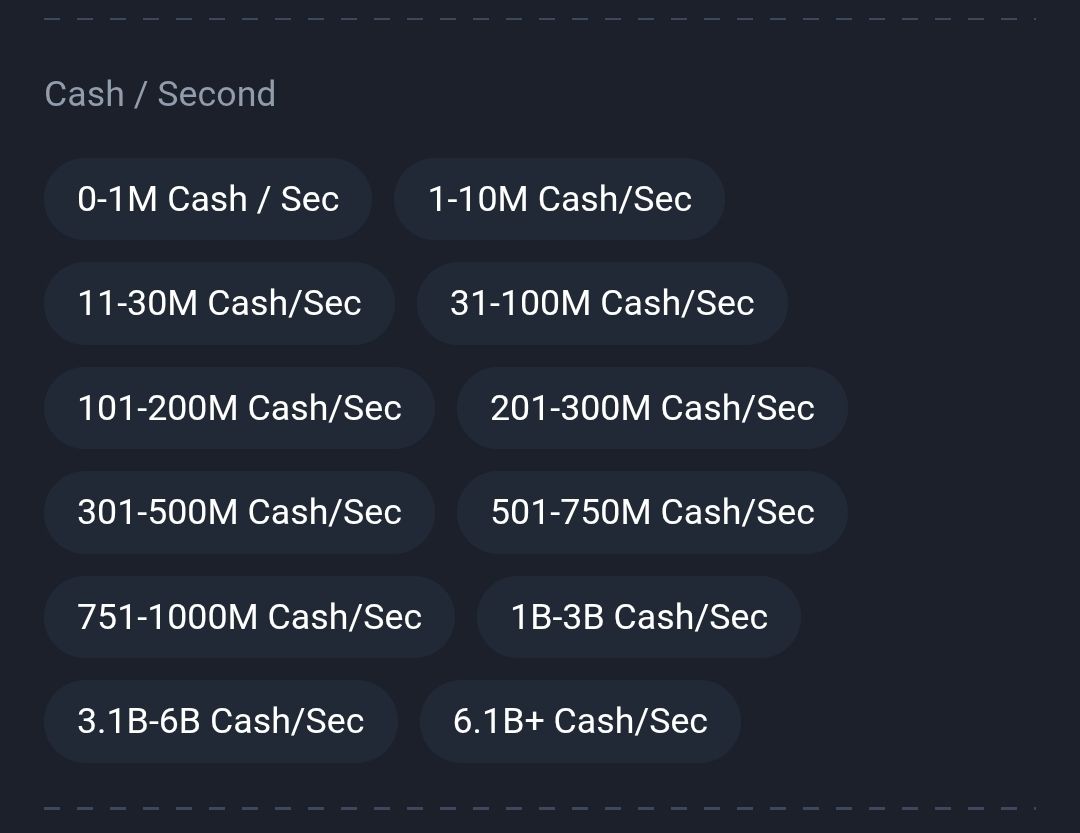Image resolution: width=1080 pixels, height=833 pixels.
Task: Choose the highest tier 6.1B+ filter
Action: (580, 721)
